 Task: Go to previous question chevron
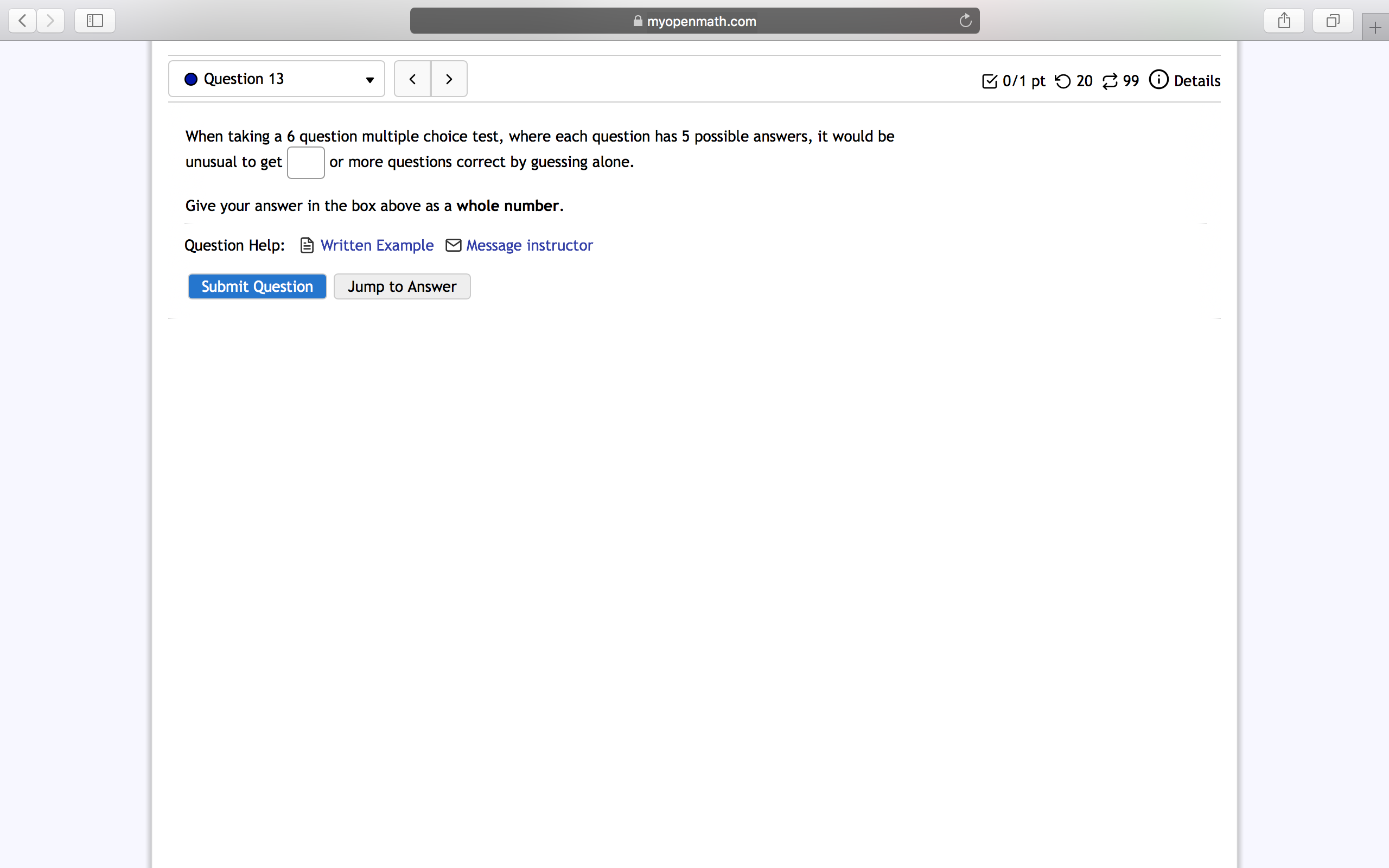[x=412, y=79]
